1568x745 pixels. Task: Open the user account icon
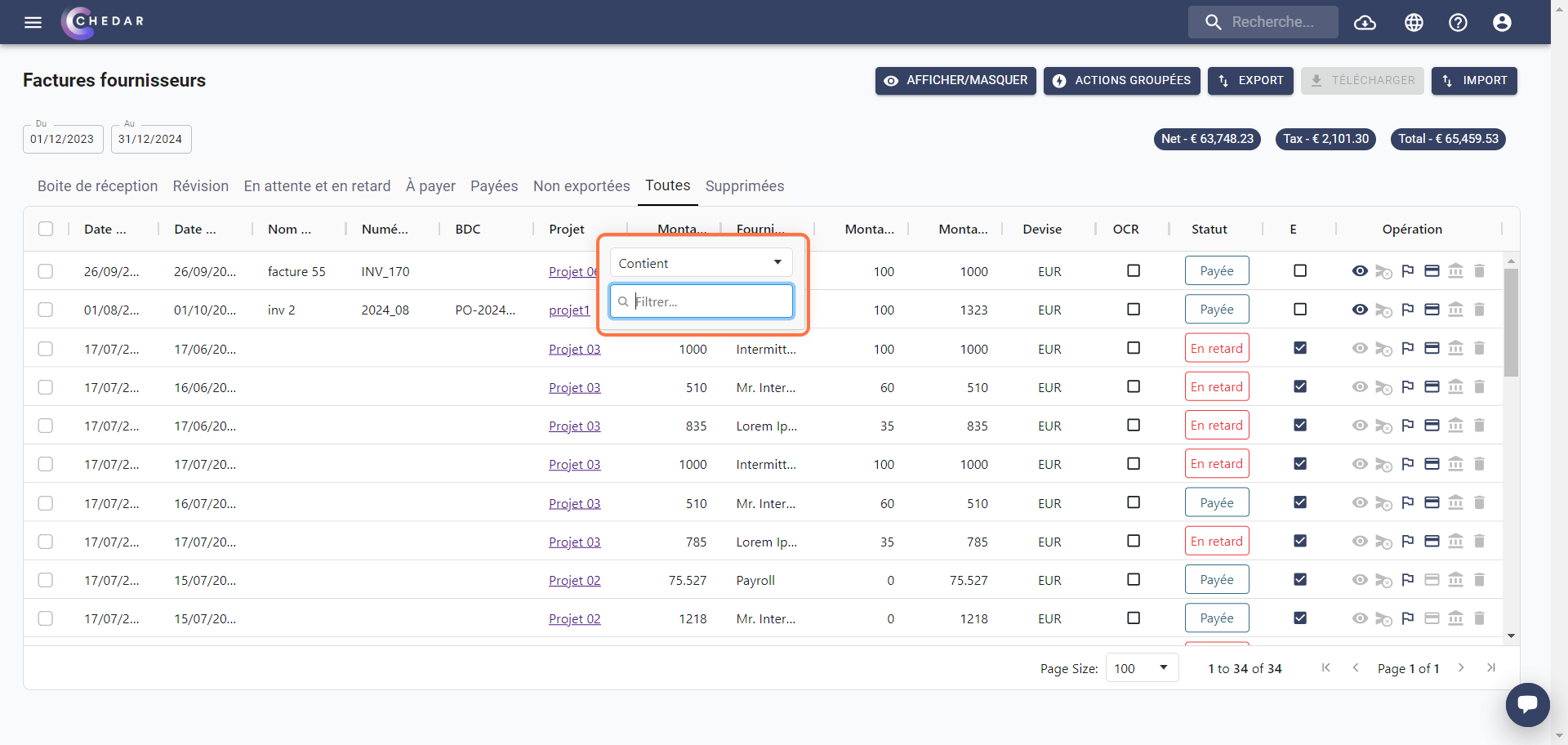[1502, 22]
